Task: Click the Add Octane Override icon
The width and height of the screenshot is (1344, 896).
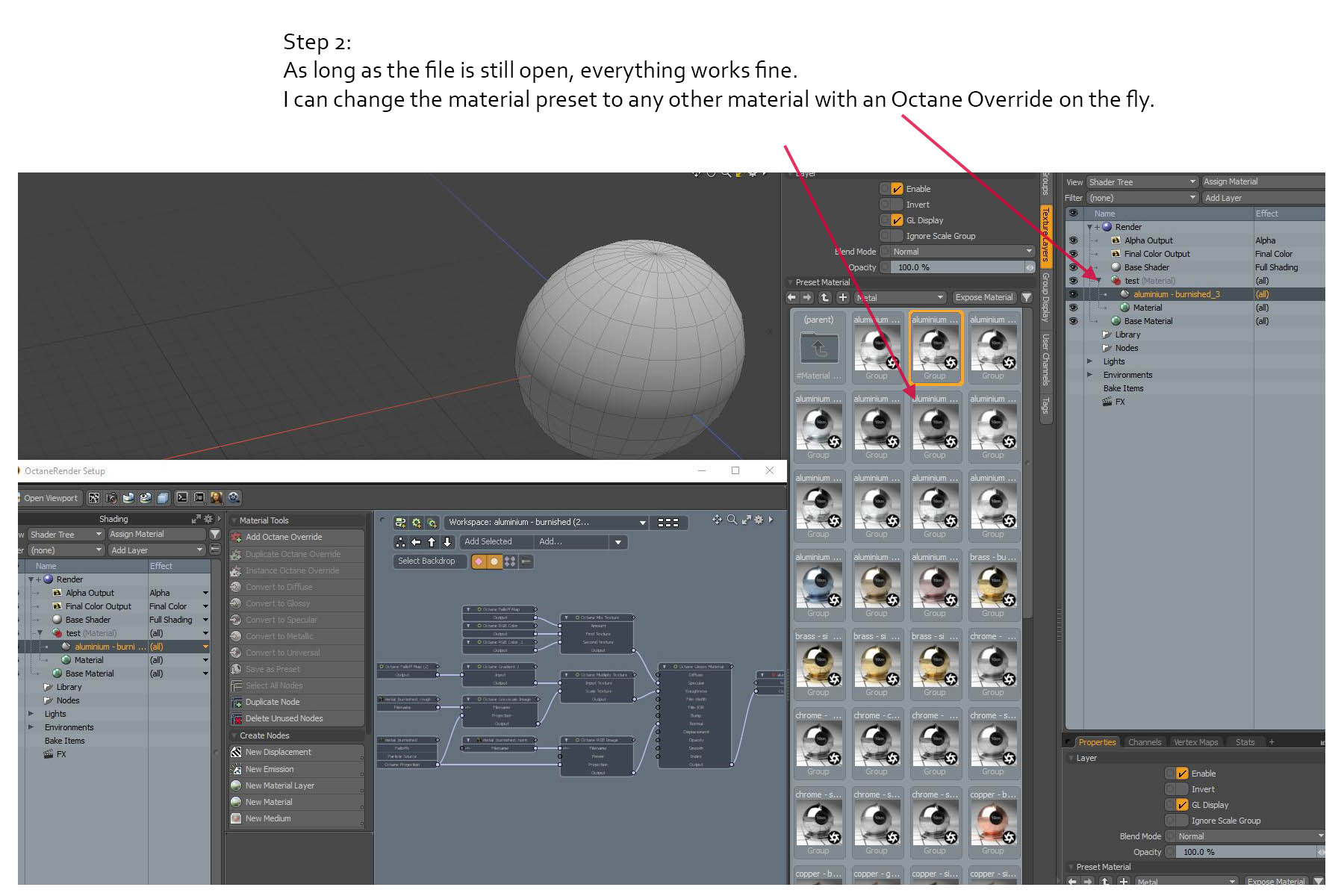Action: [x=236, y=537]
